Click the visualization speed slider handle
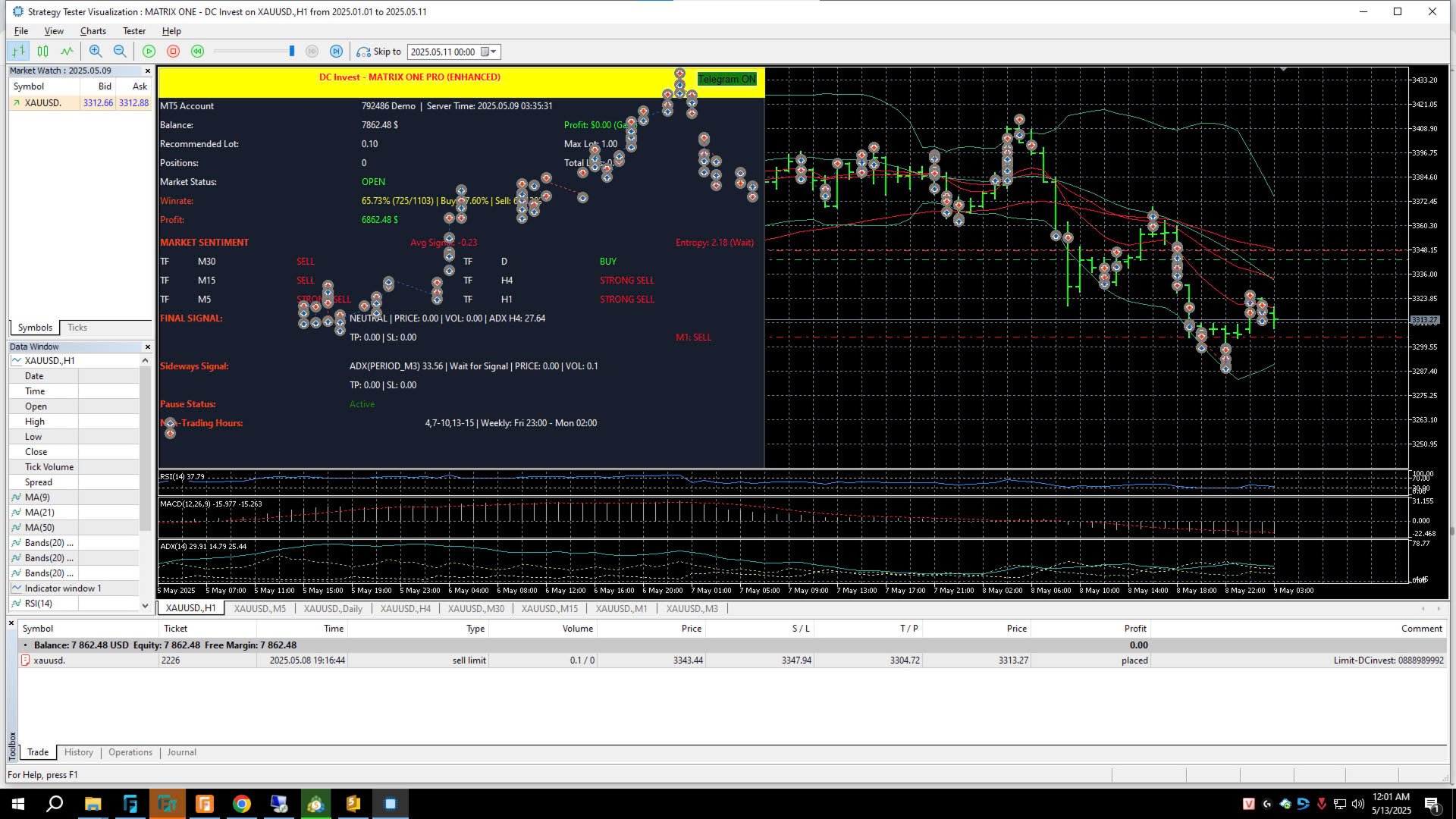This screenshot has height=819, width=1456. tap(291, 52)
